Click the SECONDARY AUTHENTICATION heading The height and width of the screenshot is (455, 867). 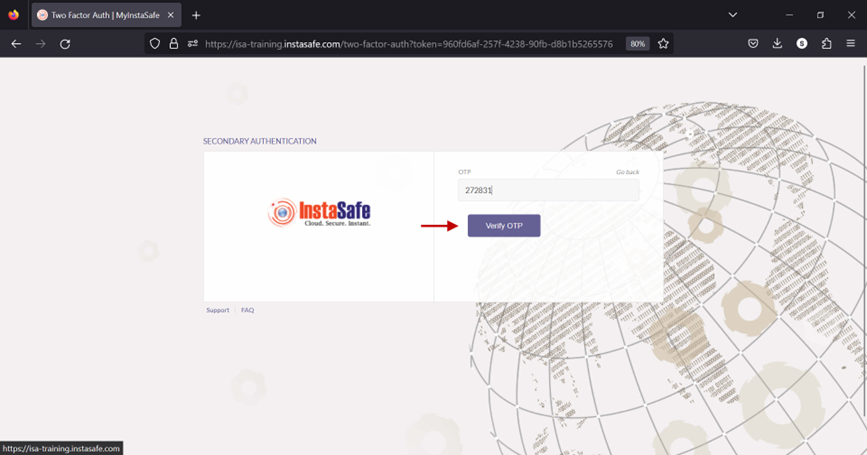tap(259, 142)
